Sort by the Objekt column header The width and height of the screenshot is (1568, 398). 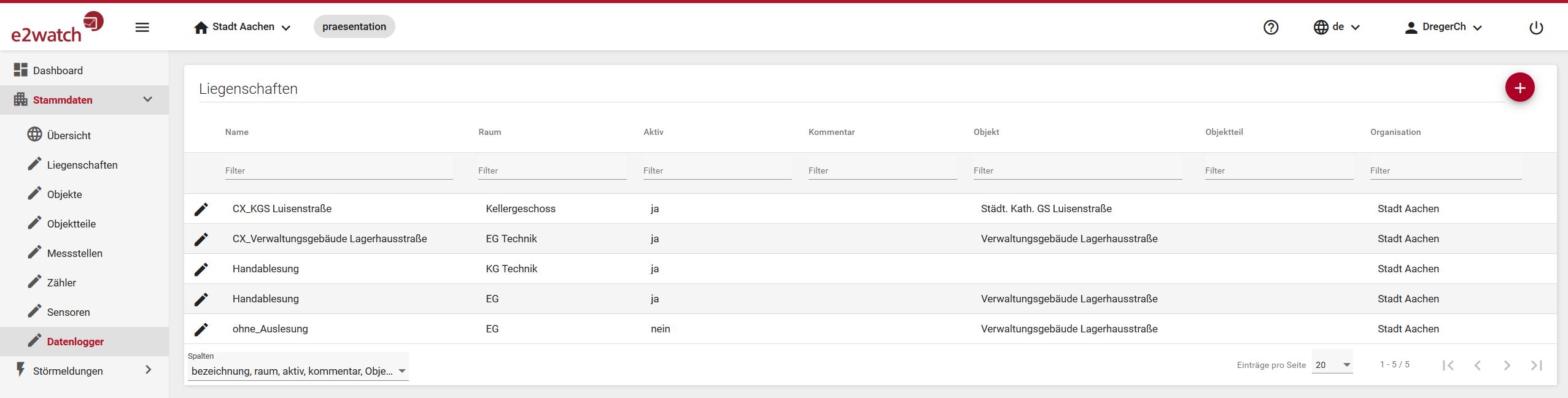pos(986,132)
